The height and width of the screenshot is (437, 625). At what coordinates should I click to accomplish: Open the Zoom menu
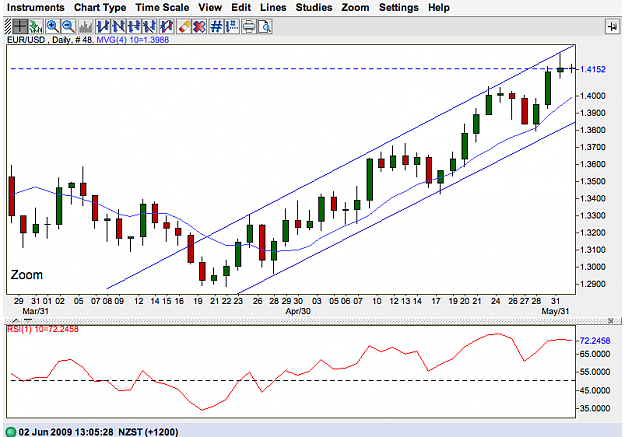tap(355, 8)
